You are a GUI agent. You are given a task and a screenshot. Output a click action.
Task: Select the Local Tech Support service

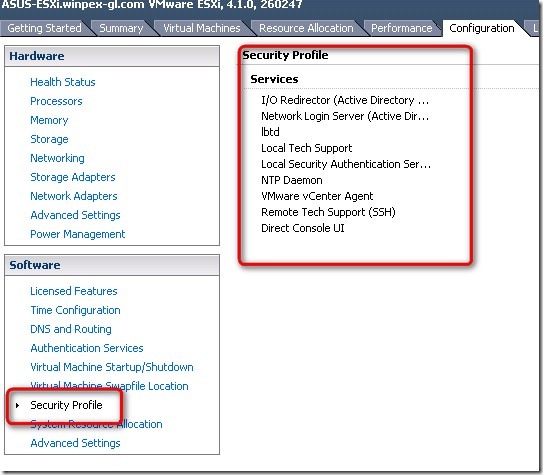[306, 148]
